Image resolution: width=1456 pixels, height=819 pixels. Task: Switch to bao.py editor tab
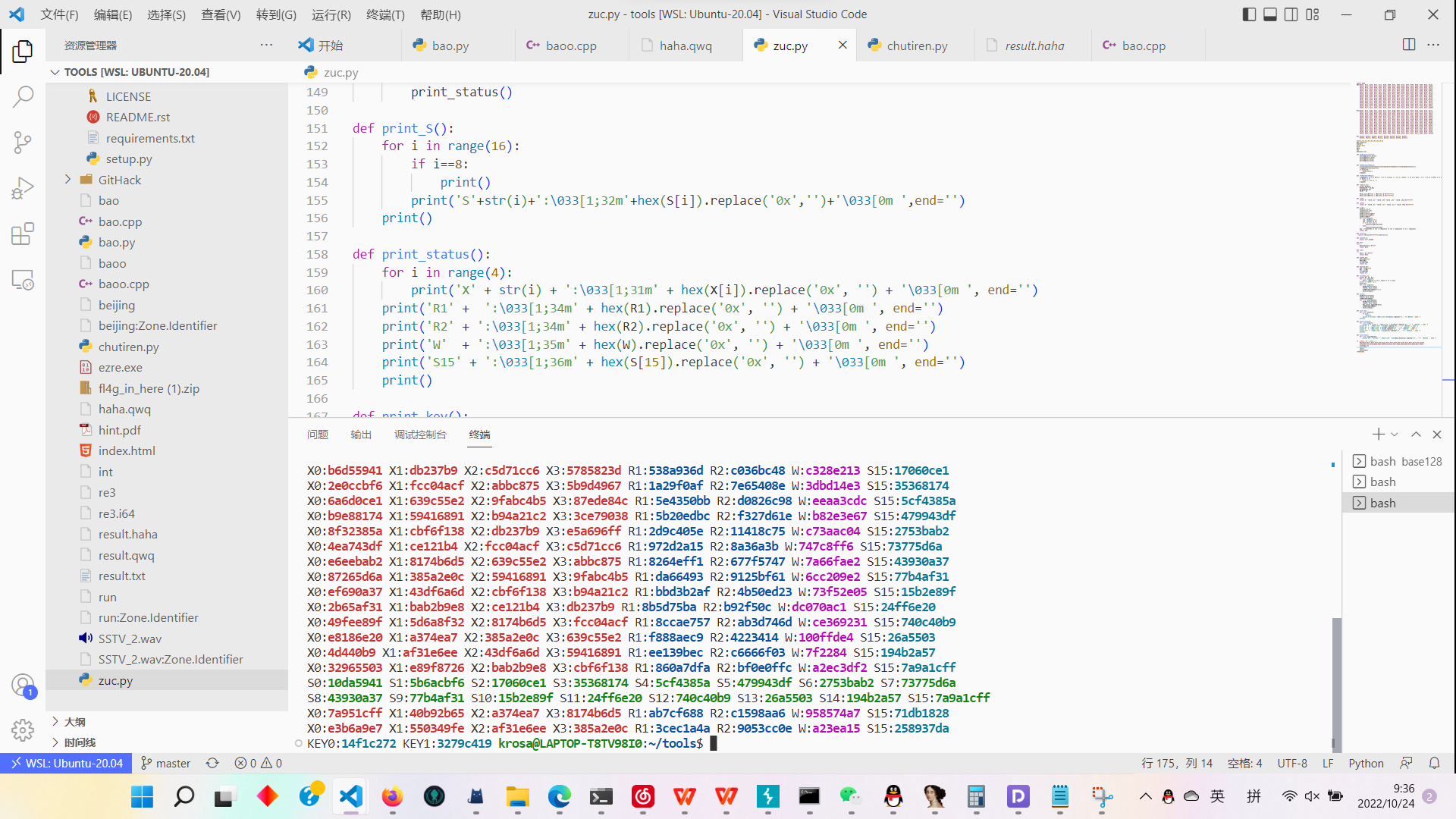coord(458,45)
